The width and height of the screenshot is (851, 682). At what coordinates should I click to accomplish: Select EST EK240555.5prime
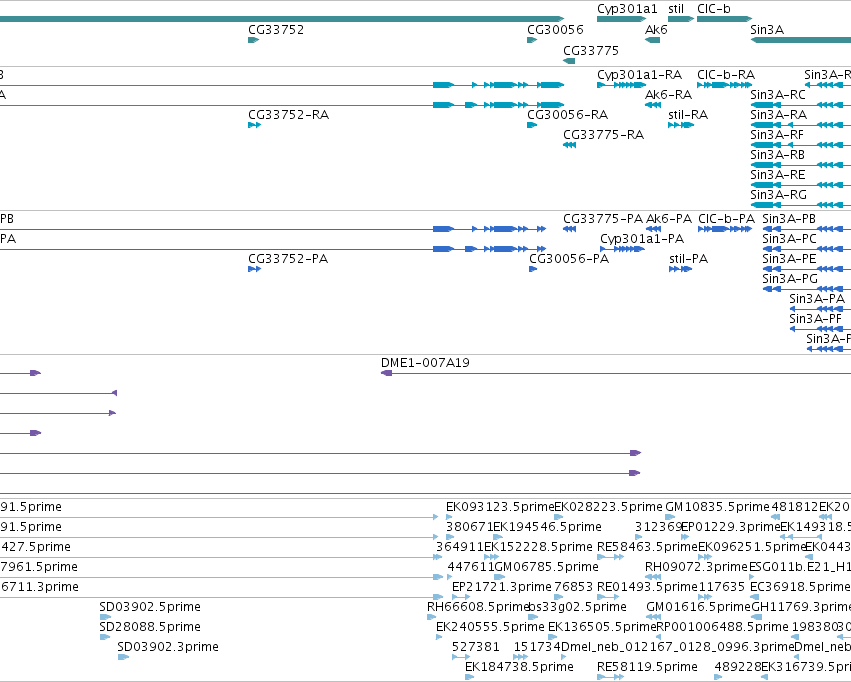click(439, 637)
